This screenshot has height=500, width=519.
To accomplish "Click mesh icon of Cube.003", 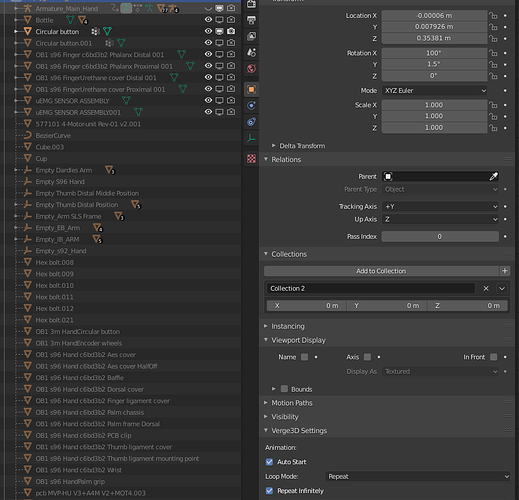I will coord(28,147).
